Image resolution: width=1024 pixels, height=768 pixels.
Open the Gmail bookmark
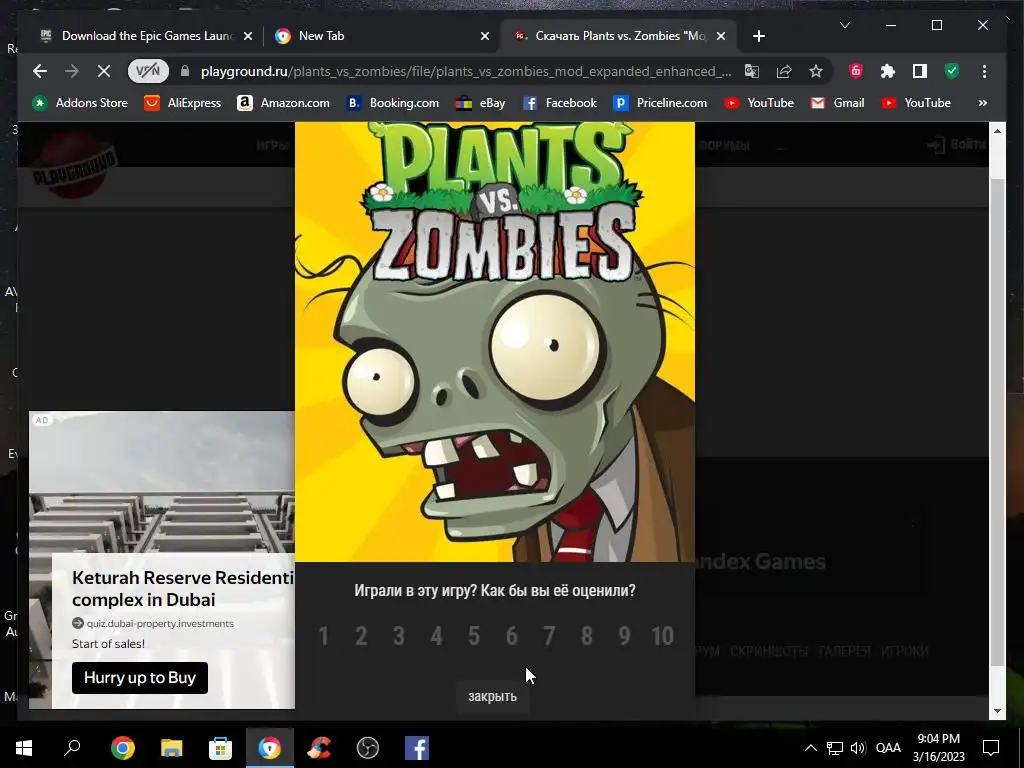837,103
